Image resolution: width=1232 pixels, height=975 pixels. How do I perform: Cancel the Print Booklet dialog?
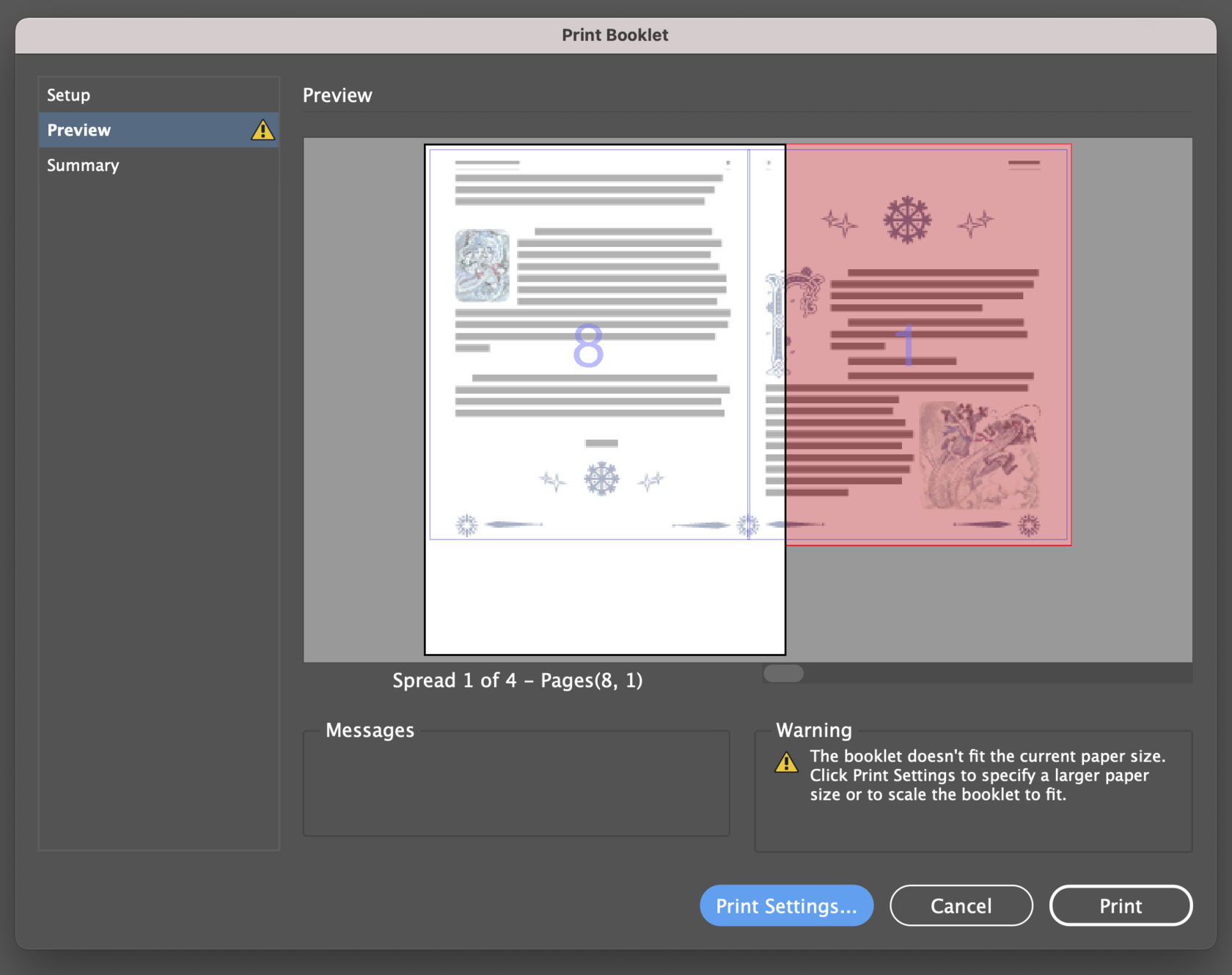[961, 905]
